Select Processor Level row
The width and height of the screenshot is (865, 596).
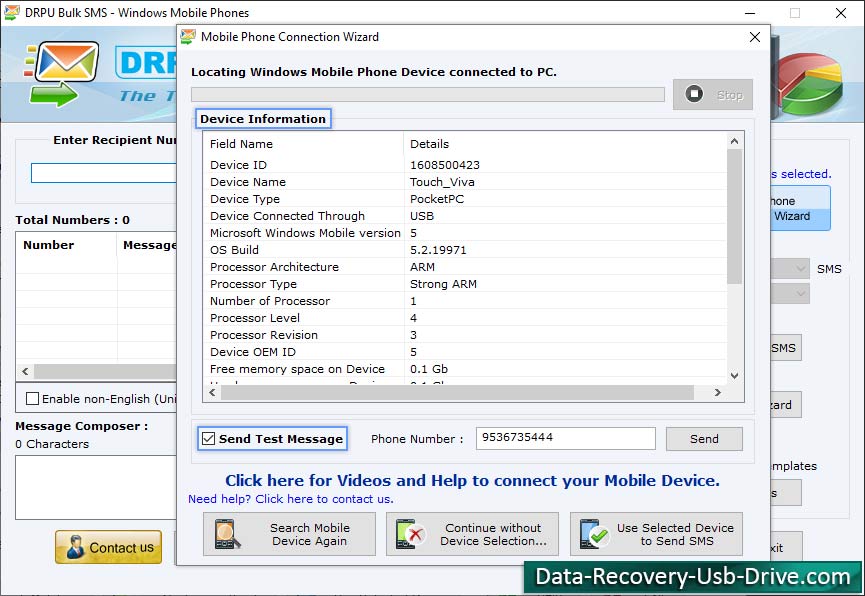(x=465, y=318)
